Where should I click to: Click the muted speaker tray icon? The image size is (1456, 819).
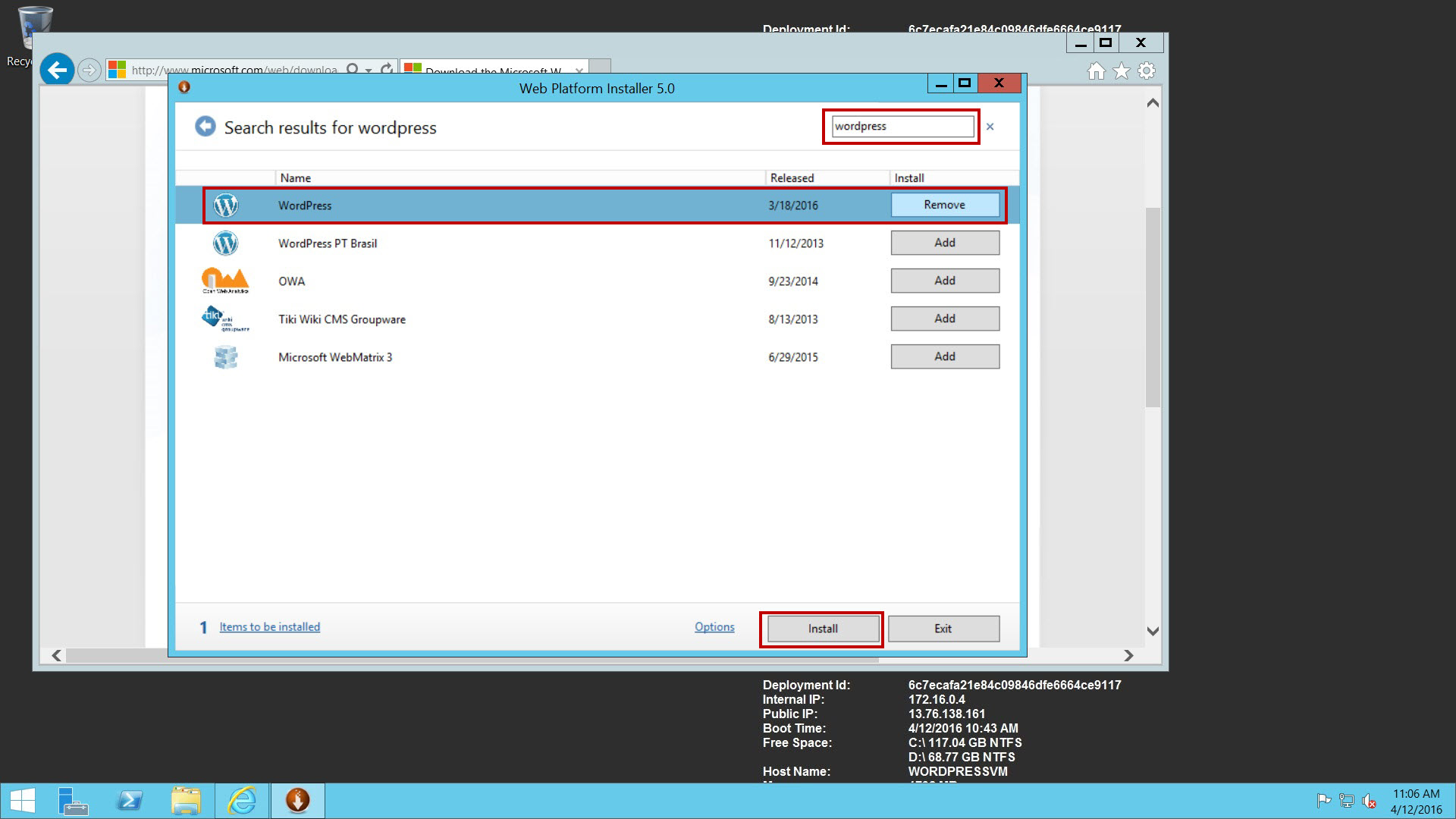point(1370,801)
